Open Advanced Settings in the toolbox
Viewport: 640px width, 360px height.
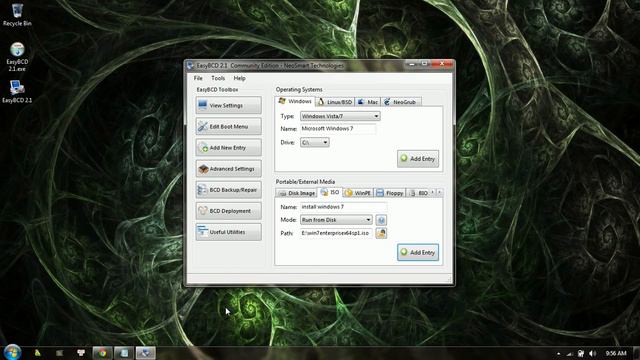229,169
